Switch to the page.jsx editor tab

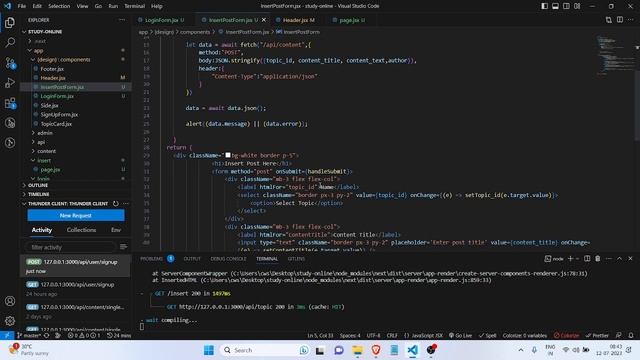(x=350, y=20)
